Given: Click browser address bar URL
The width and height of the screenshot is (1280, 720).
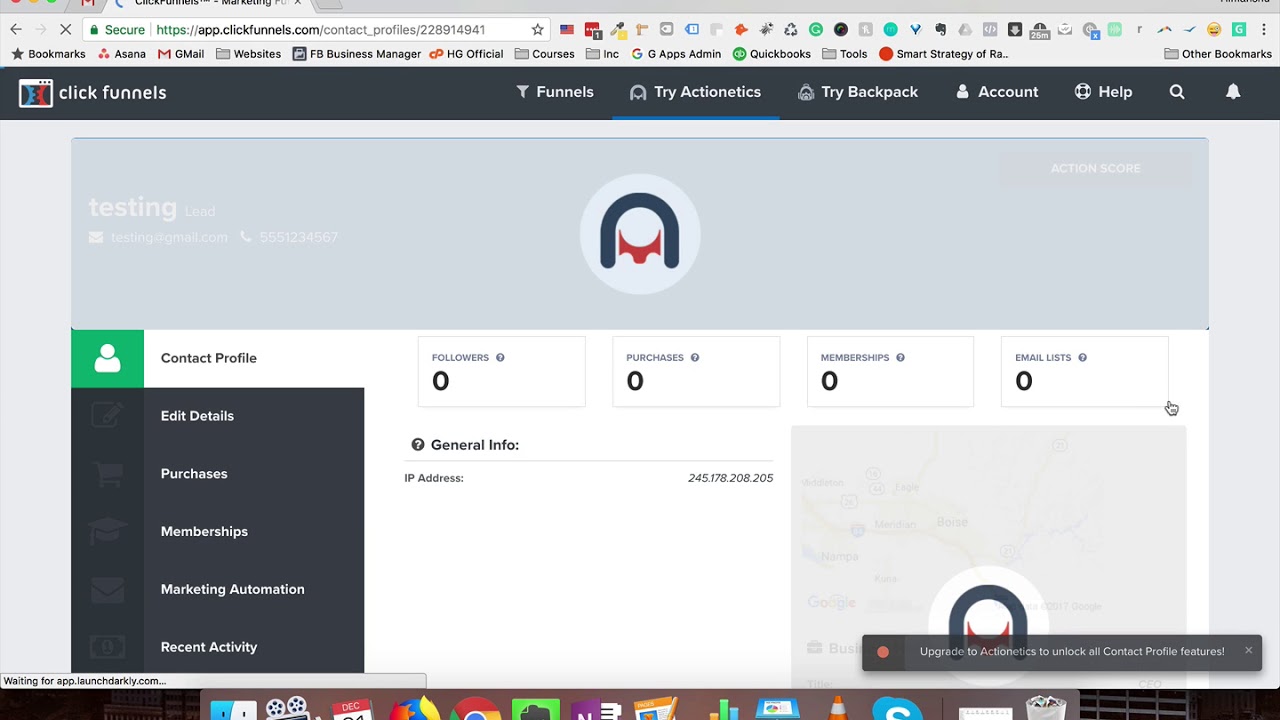Looking at the screenshot, I should pos(320,30).
